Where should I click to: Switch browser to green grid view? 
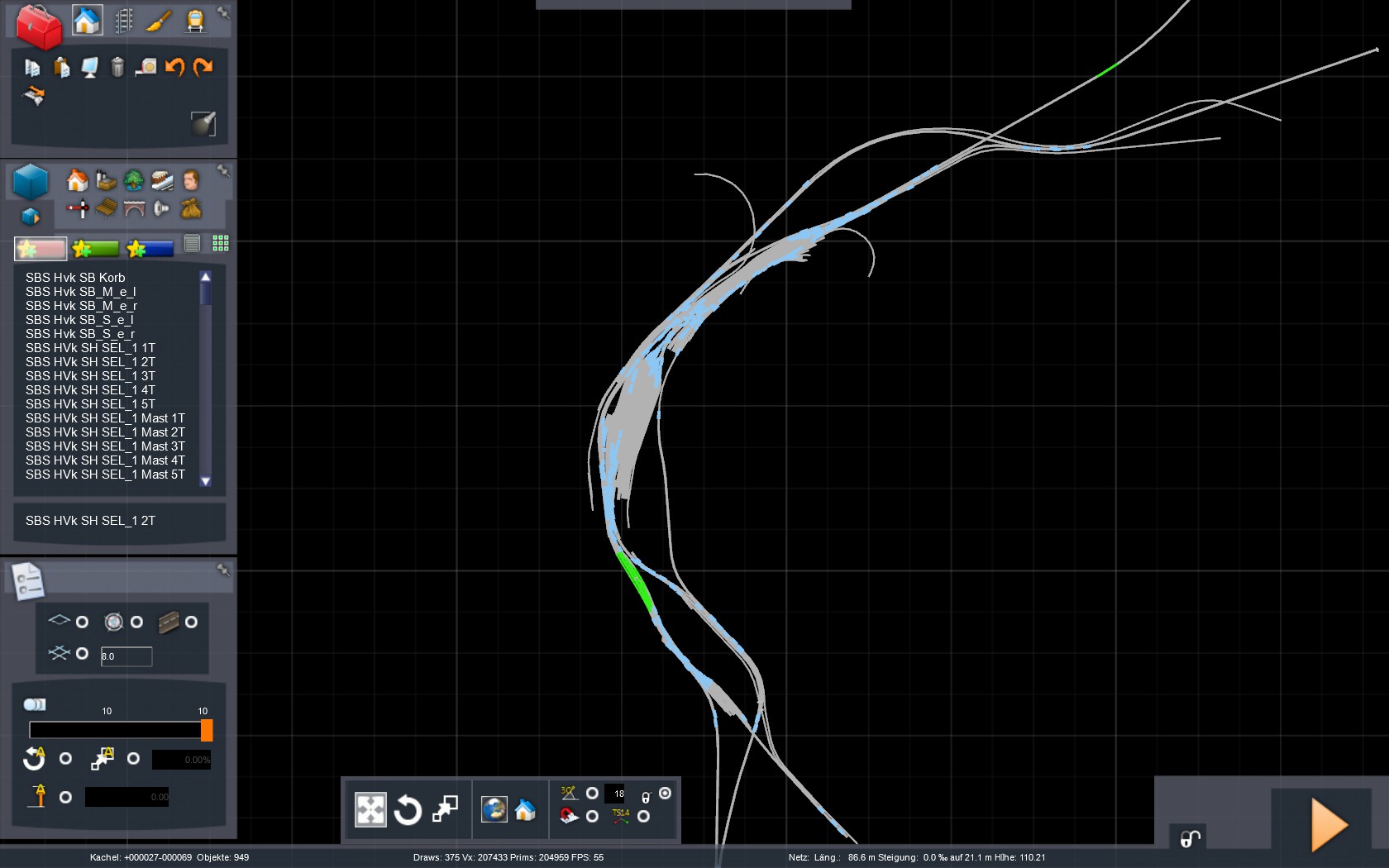pyautogui.click(x=221, y=243)
